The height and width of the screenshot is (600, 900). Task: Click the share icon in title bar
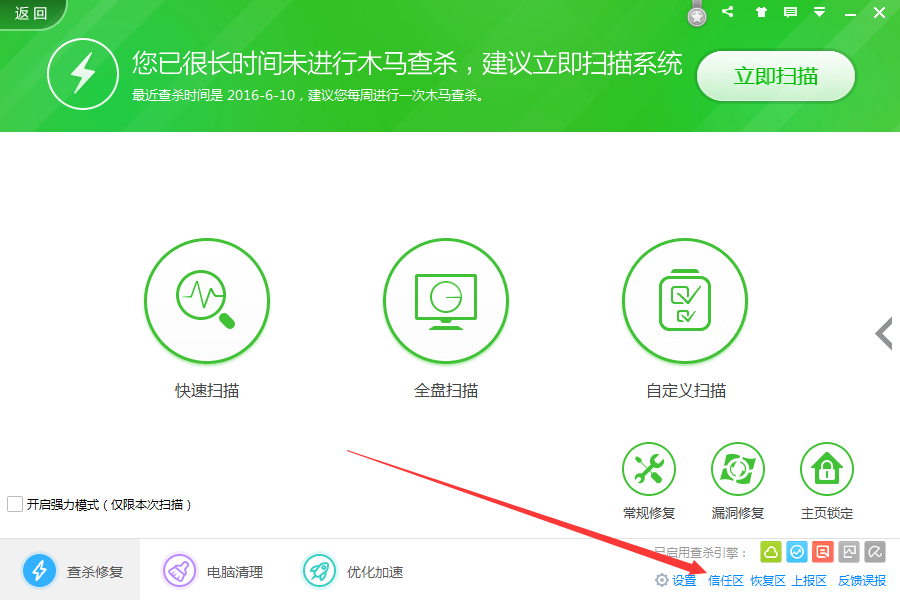pos(728,11)
